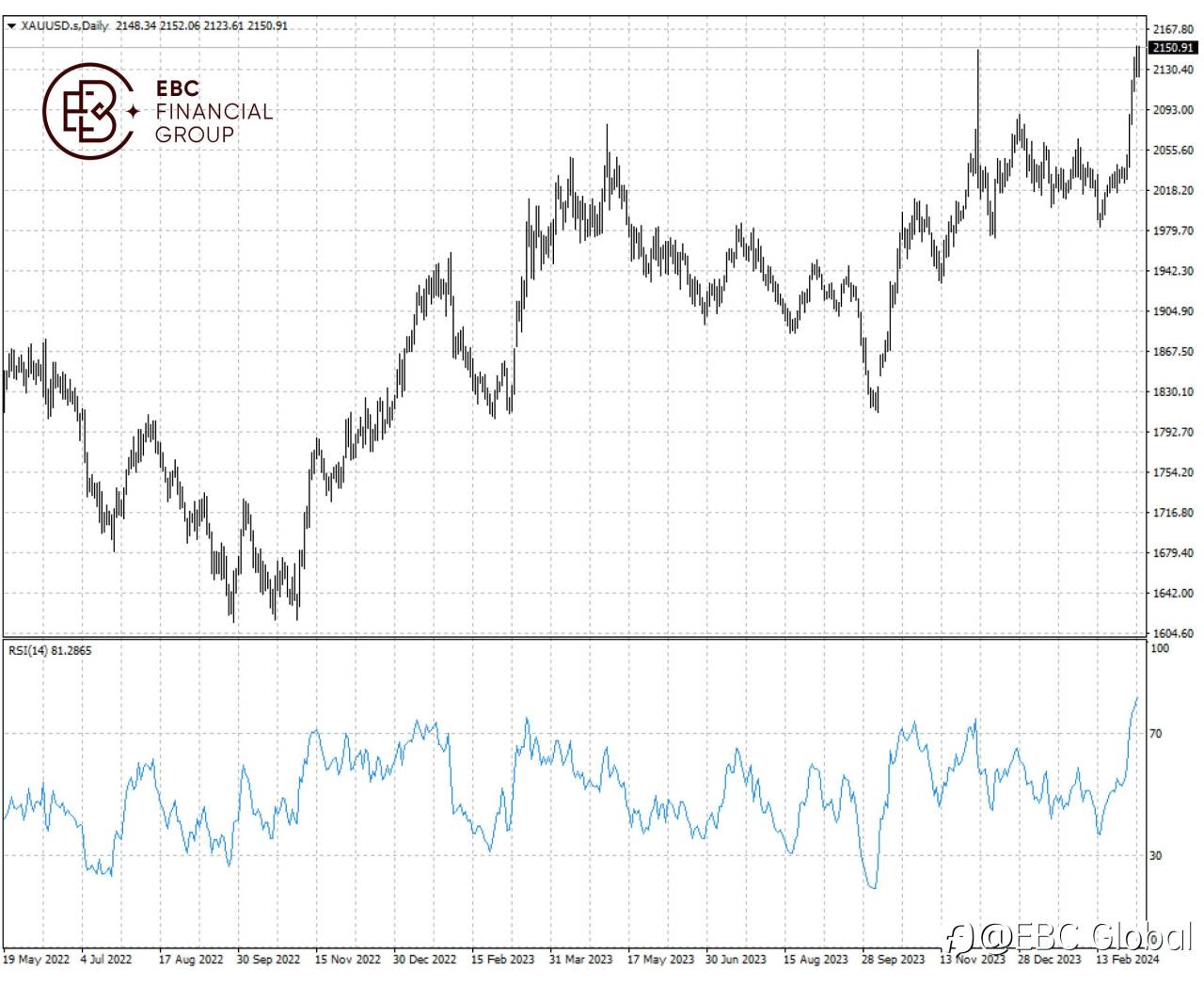Click the 30 Dec 2022 date label
Viewport: 1204px width, 986px height.
[424, 960]
